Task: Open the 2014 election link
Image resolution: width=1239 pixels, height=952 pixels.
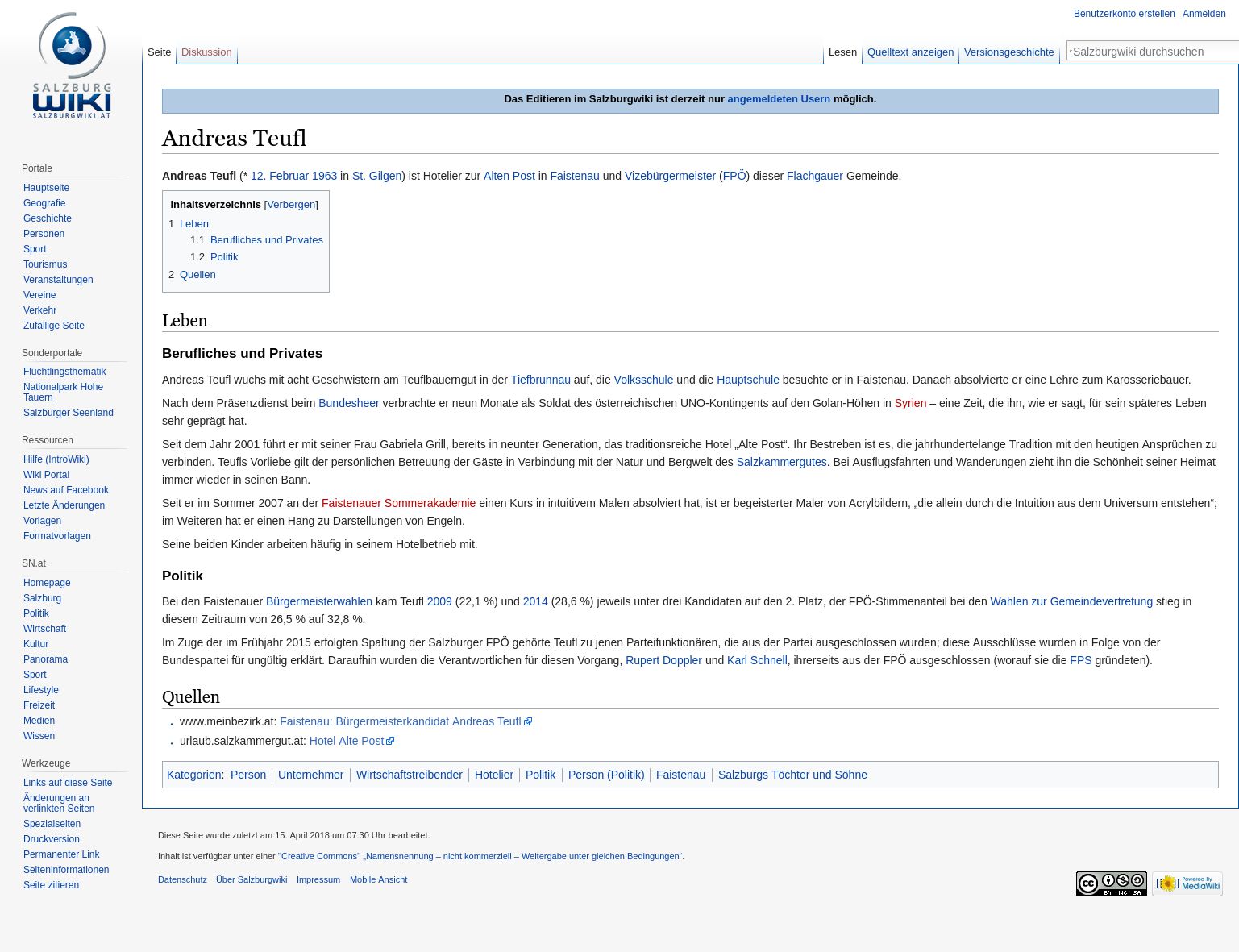Action: 535,601
